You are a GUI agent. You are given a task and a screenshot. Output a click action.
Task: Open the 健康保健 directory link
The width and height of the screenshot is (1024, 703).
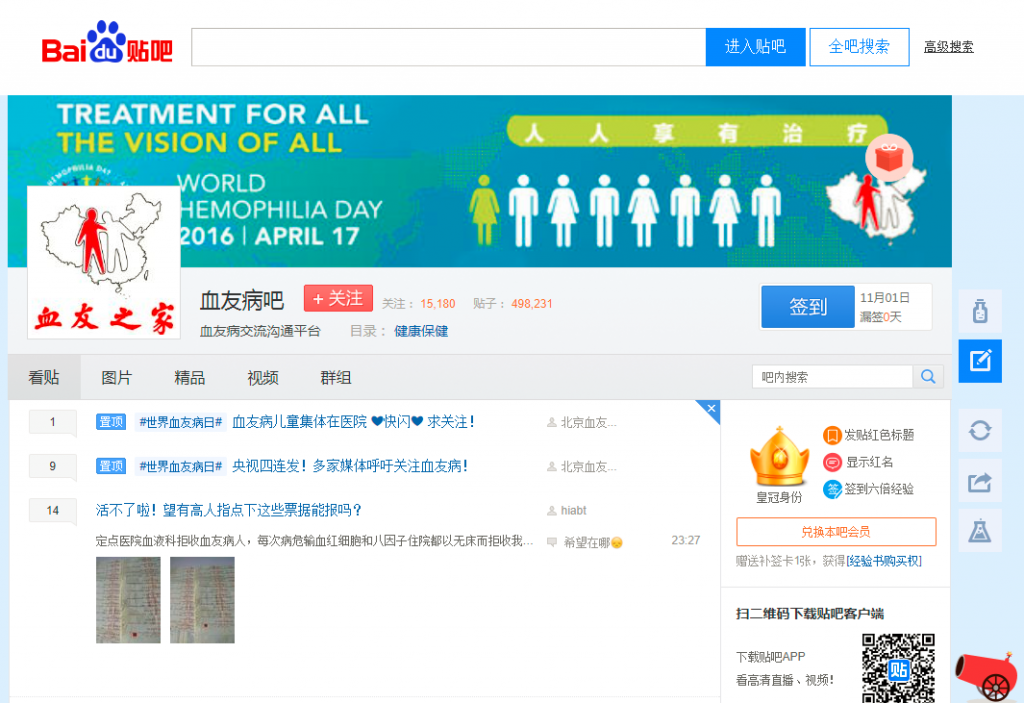pyautogui.click(x=421, y=331)
